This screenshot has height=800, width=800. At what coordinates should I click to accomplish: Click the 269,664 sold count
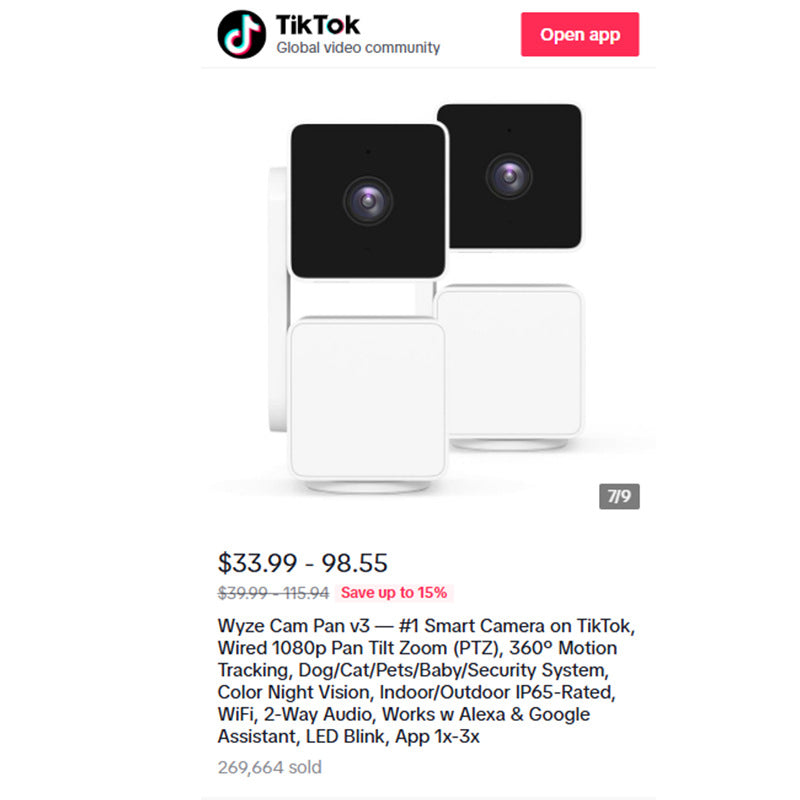click(x=270, y=768)
